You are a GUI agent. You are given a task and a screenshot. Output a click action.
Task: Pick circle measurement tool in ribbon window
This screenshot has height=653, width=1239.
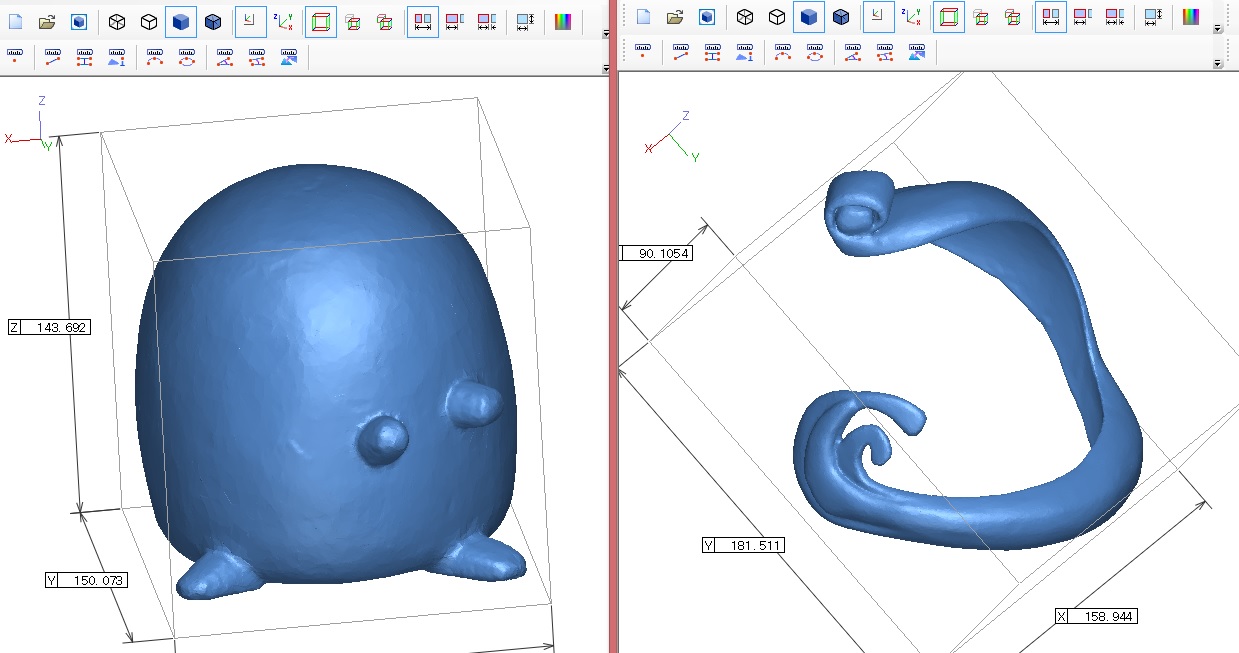815,52
